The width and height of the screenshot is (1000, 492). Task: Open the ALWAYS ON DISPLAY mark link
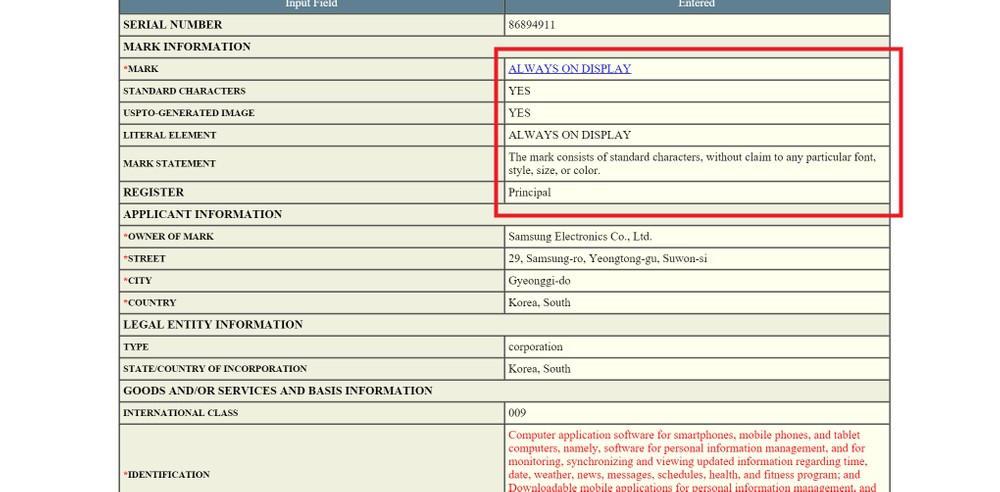570,69
